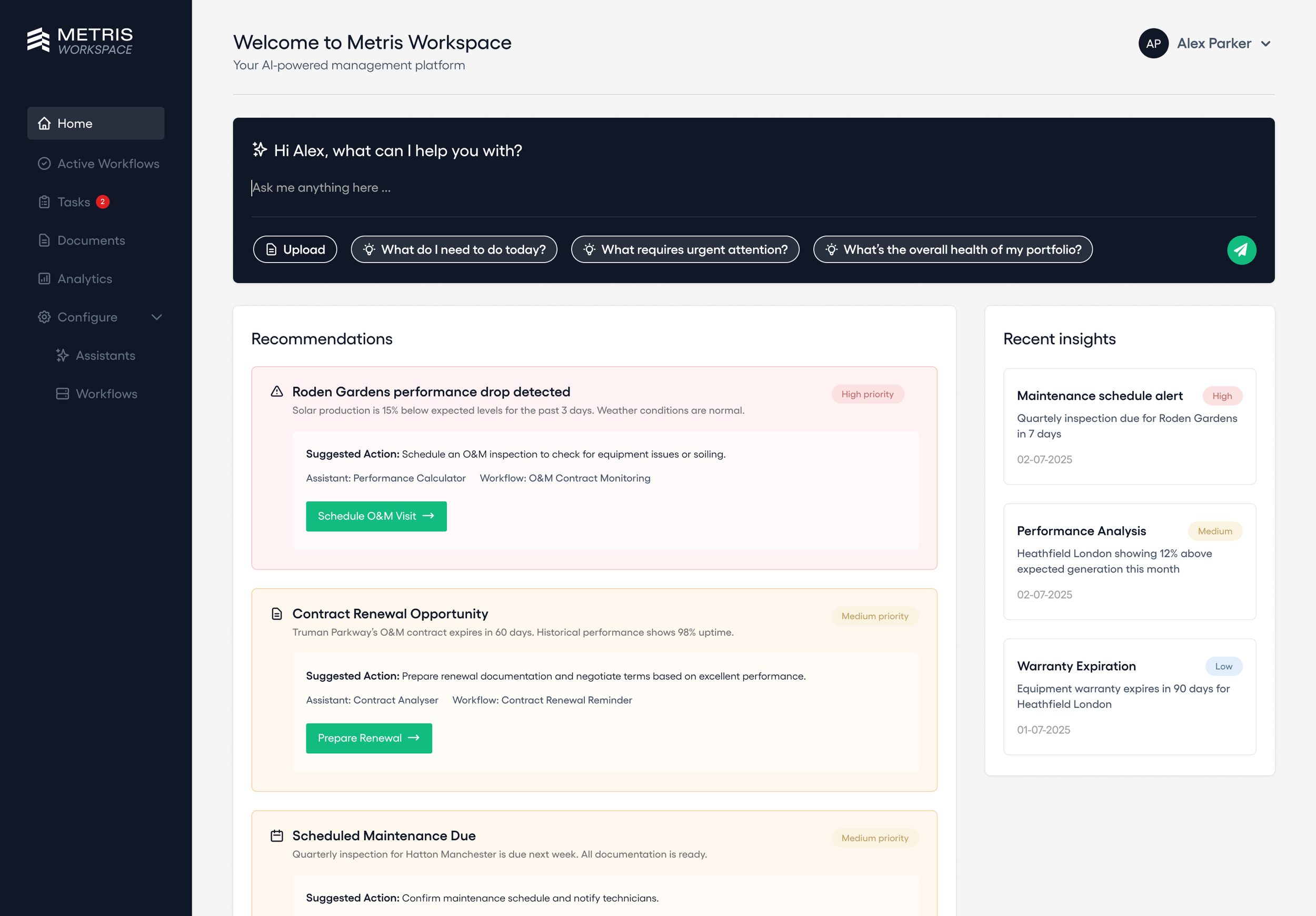Click the Upload button
The width and height of the screenshot is (1316, 916).
[295, 250]
